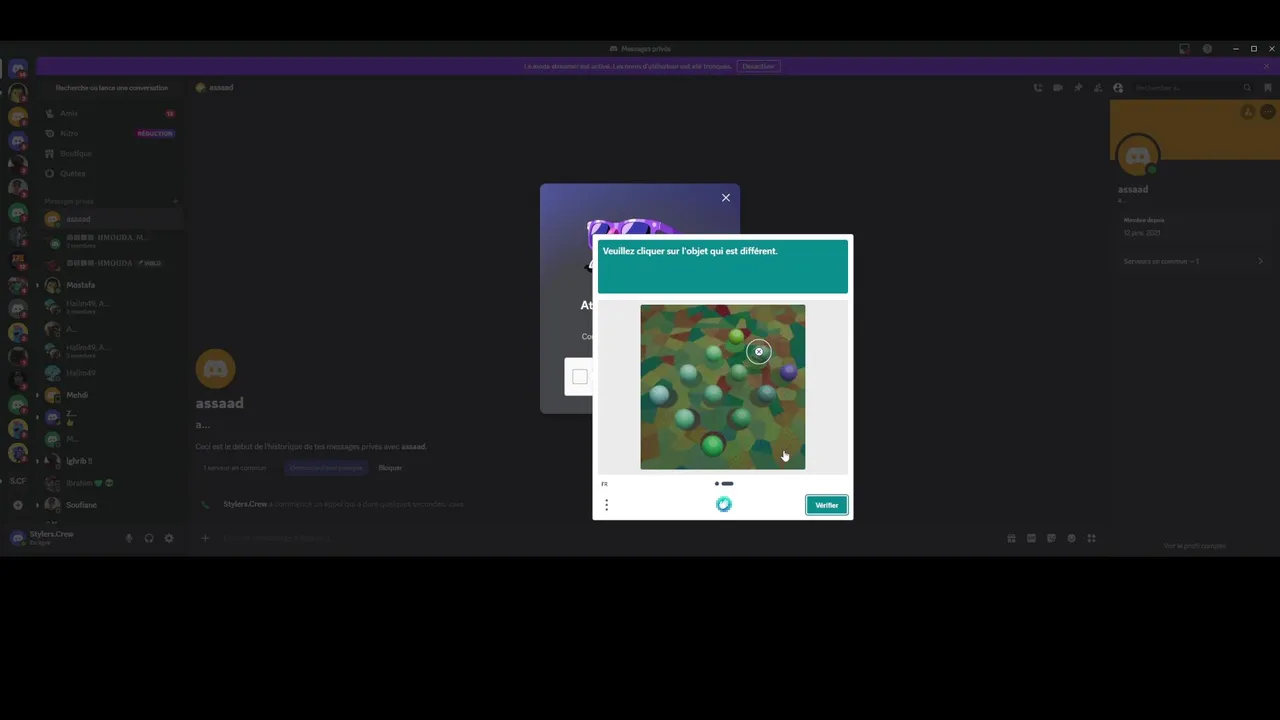Viewport: 1280px width, 720px height.
Task: Open the S.CF server in server list
Action: coord(18,481)
